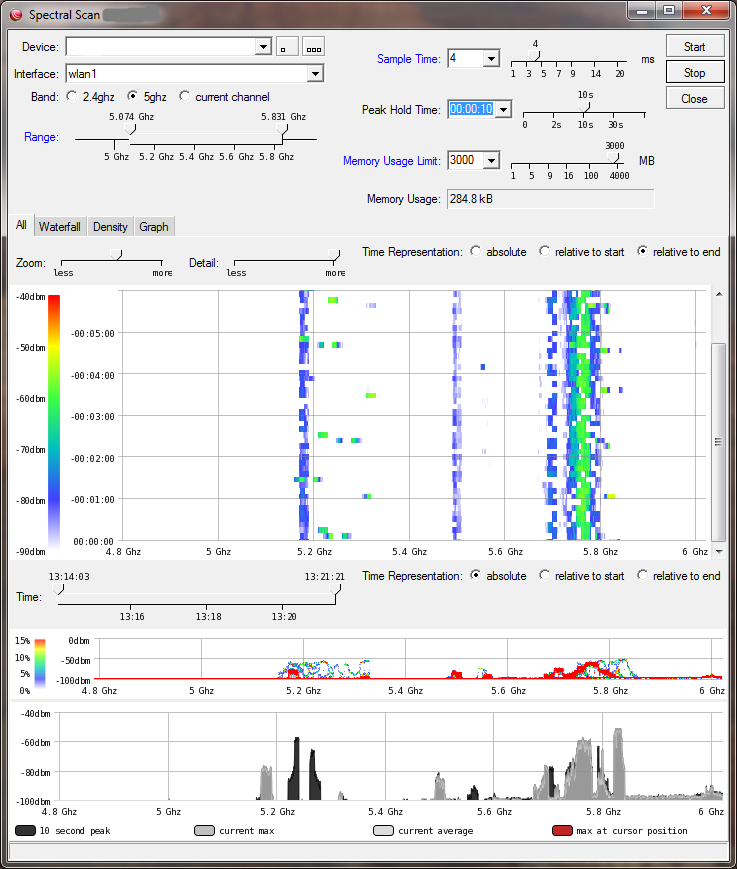Click the Zoom slider handle
The image size is (737, 869).
click(115, 254)
